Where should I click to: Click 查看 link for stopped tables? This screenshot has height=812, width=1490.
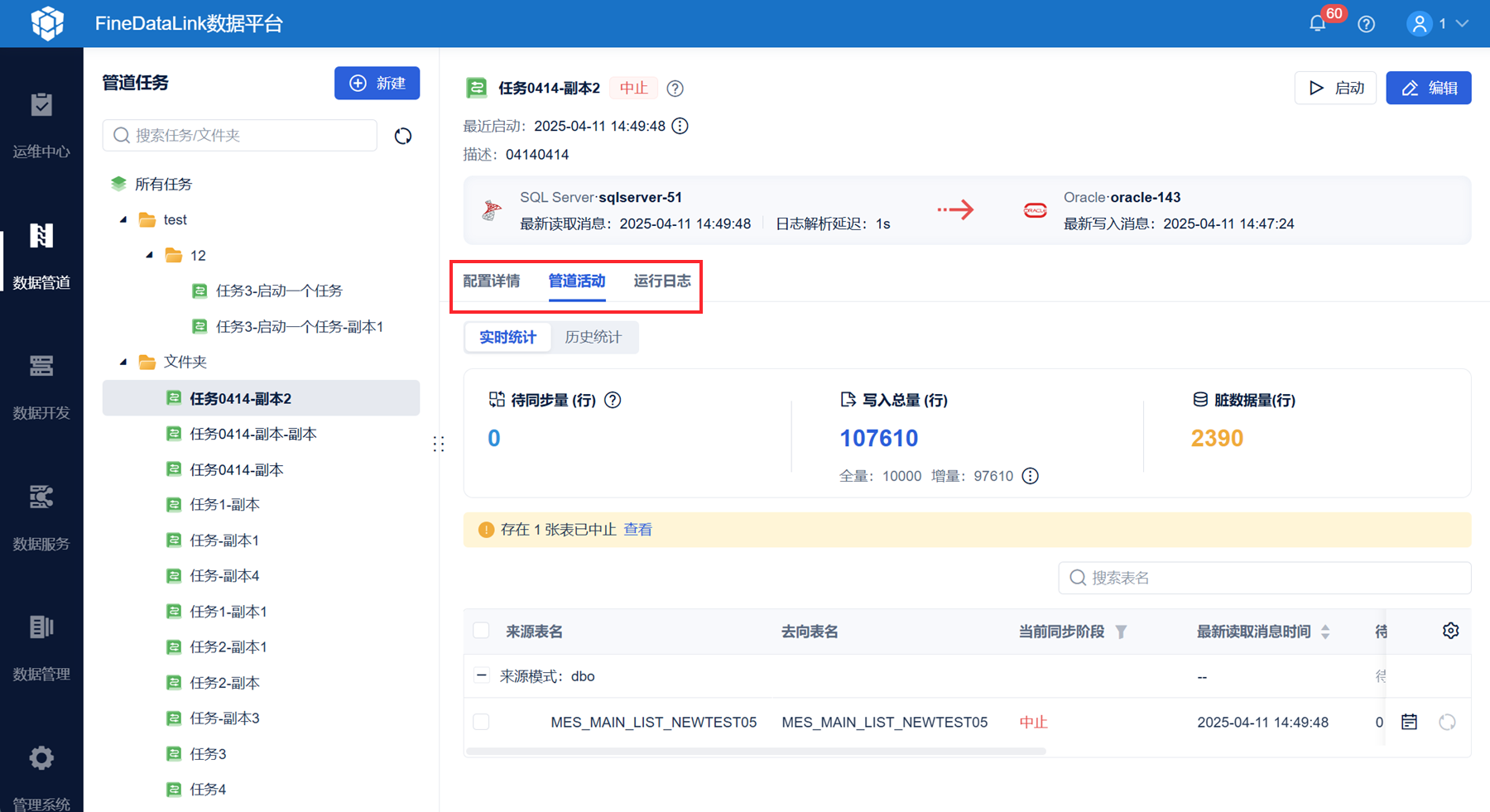637,530
